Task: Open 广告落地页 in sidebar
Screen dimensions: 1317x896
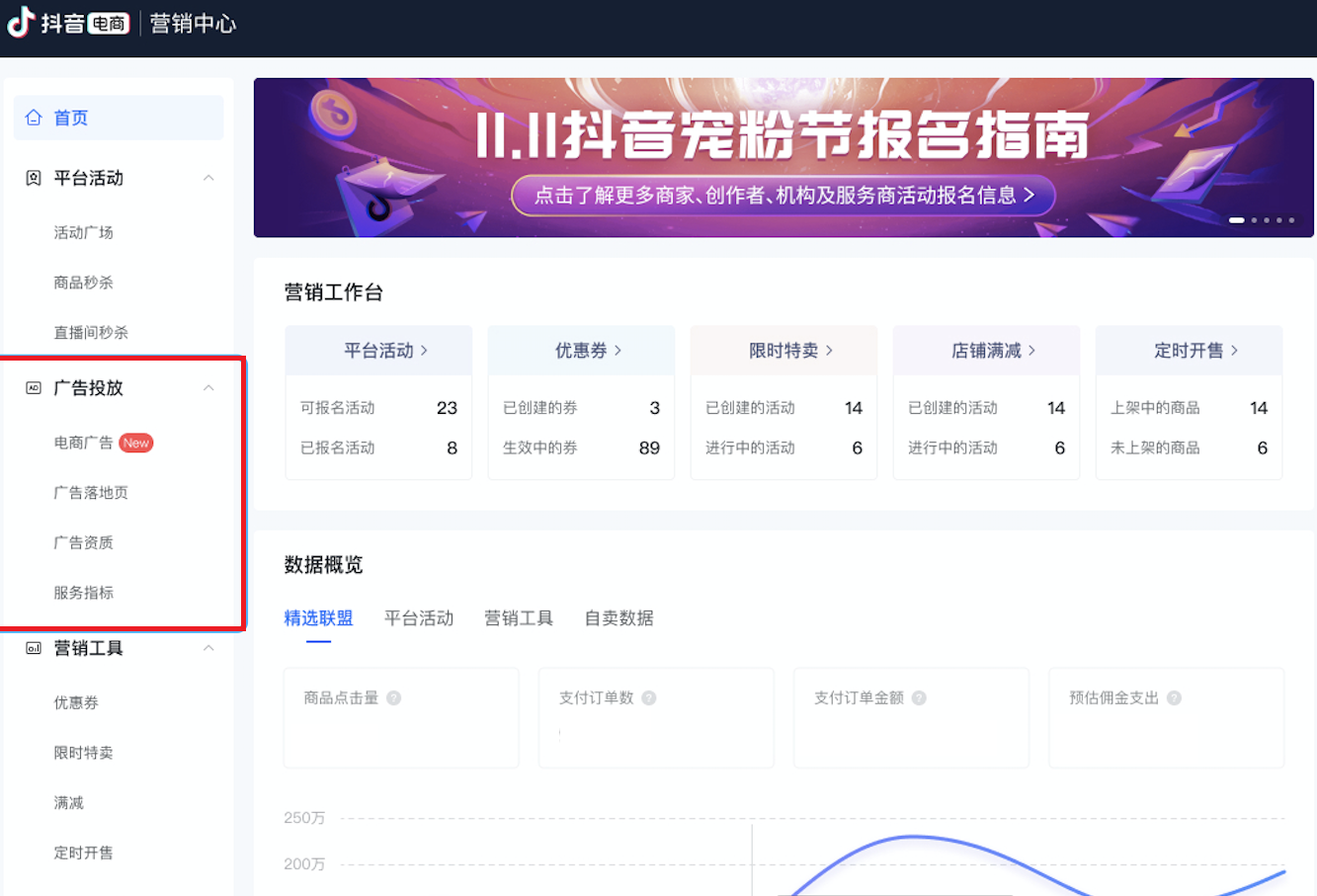Action: click(x=91, y=493)
